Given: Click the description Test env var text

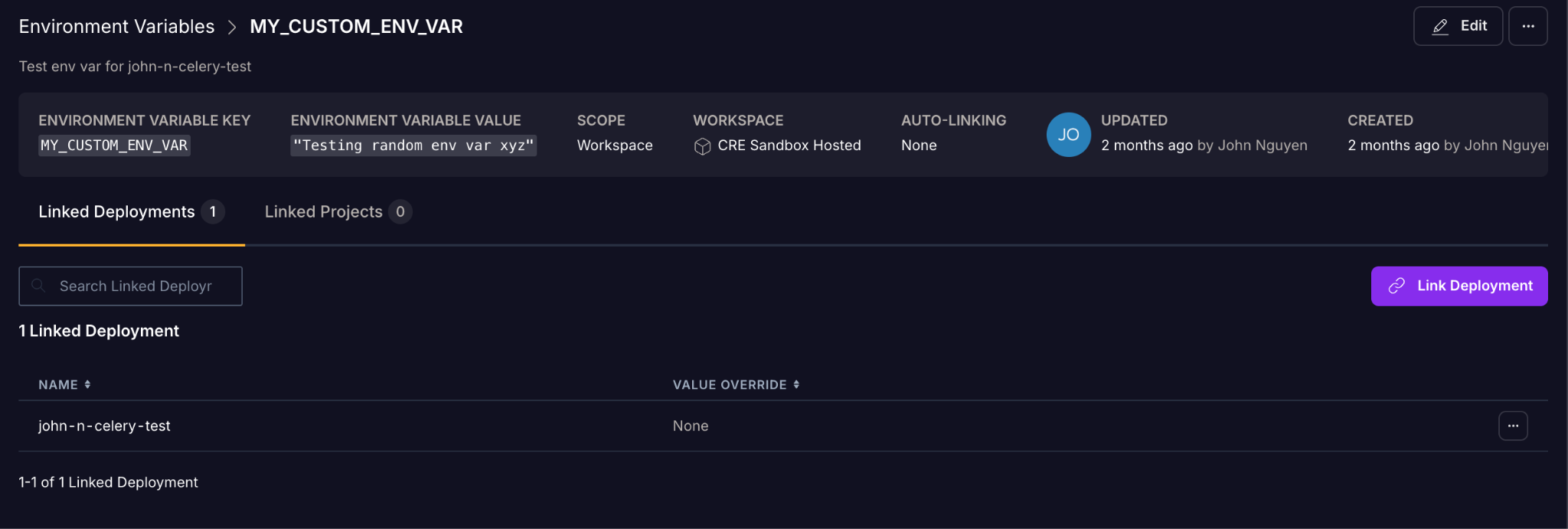Looking at the screenshot, I should (x=135, y=67).
